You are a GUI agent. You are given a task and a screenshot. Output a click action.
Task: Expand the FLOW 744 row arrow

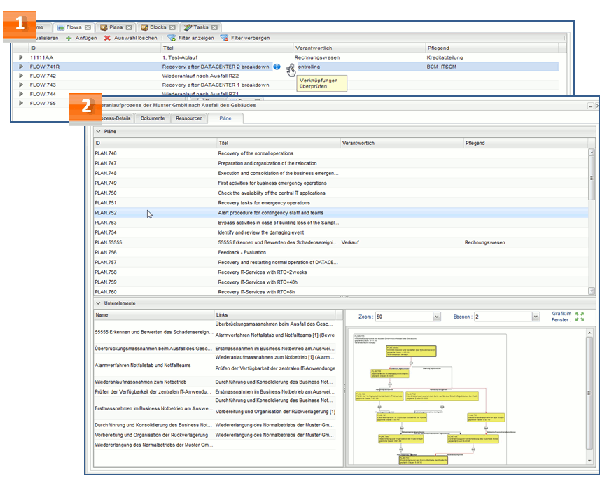pos(21,94)
